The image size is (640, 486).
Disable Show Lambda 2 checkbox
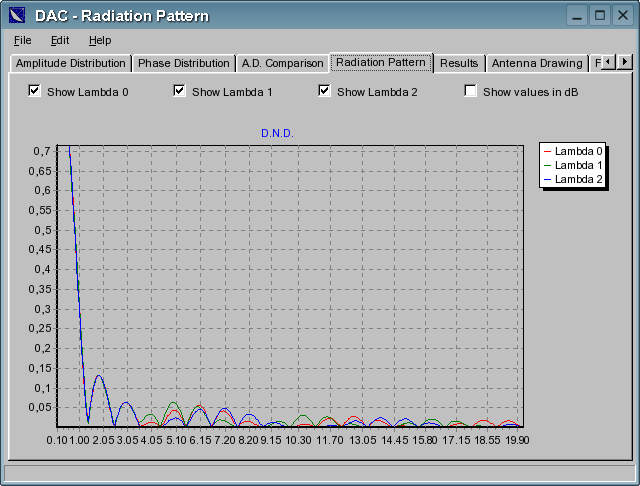click(x=324, y=91)
